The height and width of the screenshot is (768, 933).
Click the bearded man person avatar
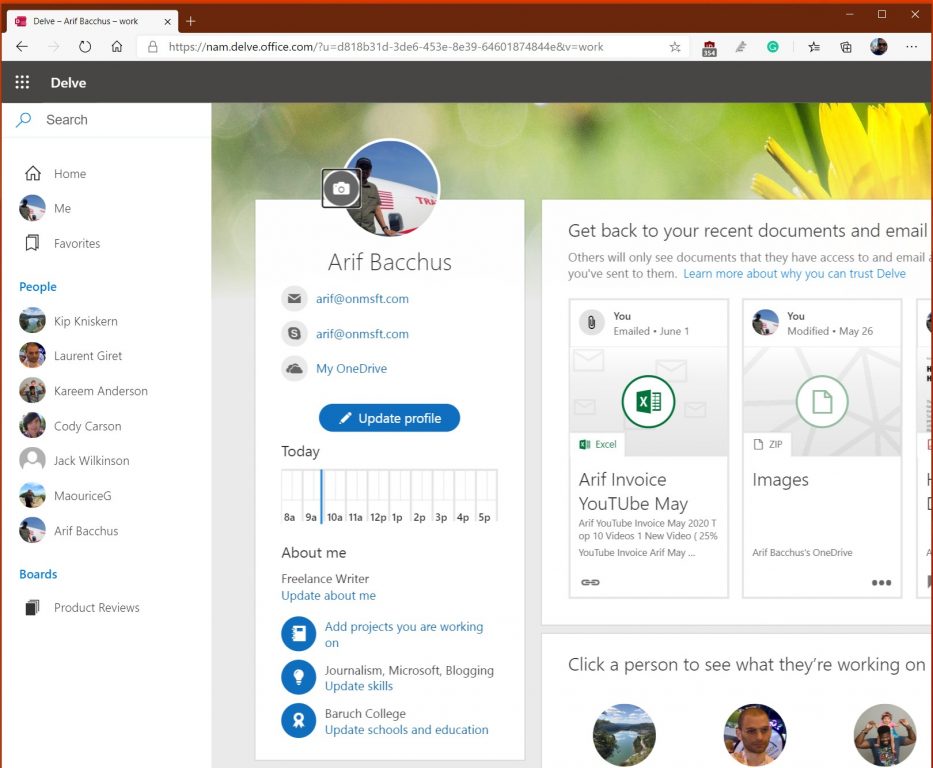click(754, 735)
